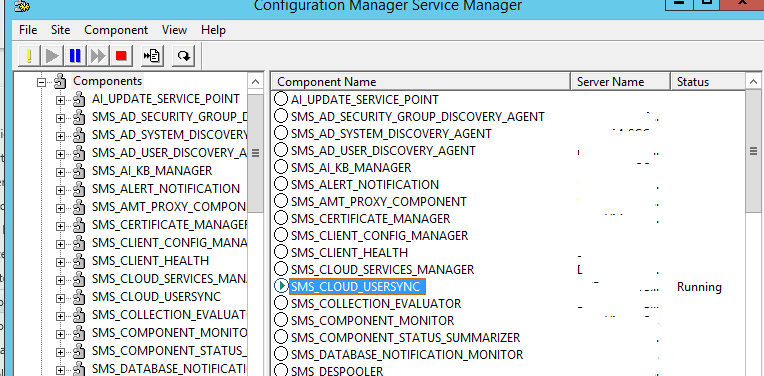
Task: Click AI_UPDATE_SERVICE_POINT status circle in list
Action: click(281, 99)
